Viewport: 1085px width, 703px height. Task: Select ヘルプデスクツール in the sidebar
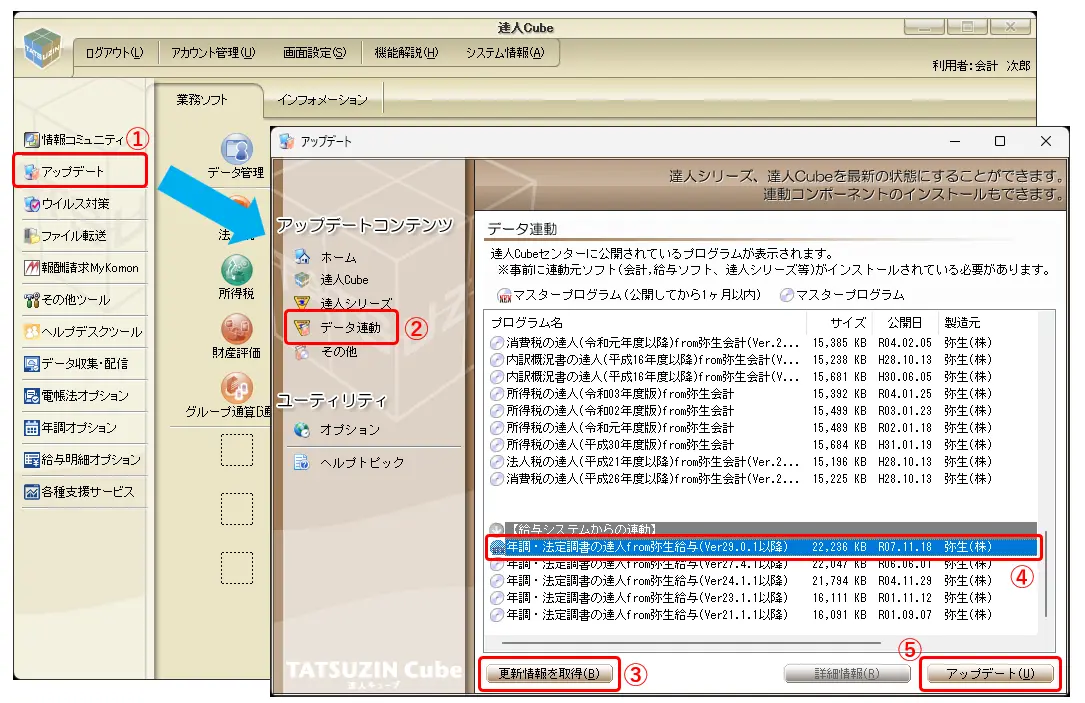click(83, 332)
